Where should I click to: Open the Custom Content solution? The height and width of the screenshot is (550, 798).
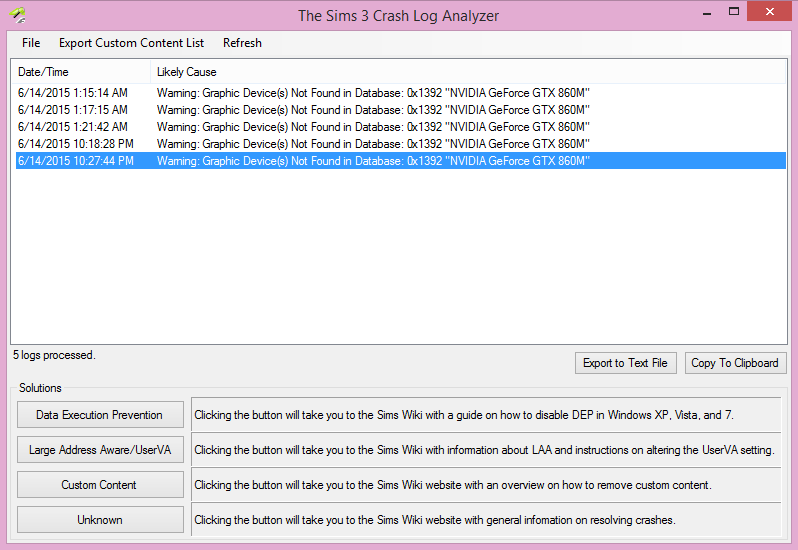click(x=100, y=485)
